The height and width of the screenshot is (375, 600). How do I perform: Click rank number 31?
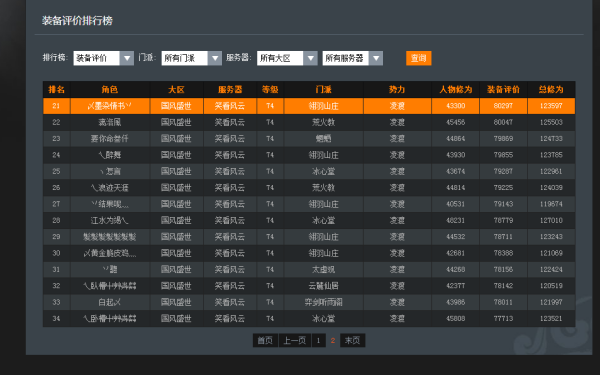pos(56,269)
